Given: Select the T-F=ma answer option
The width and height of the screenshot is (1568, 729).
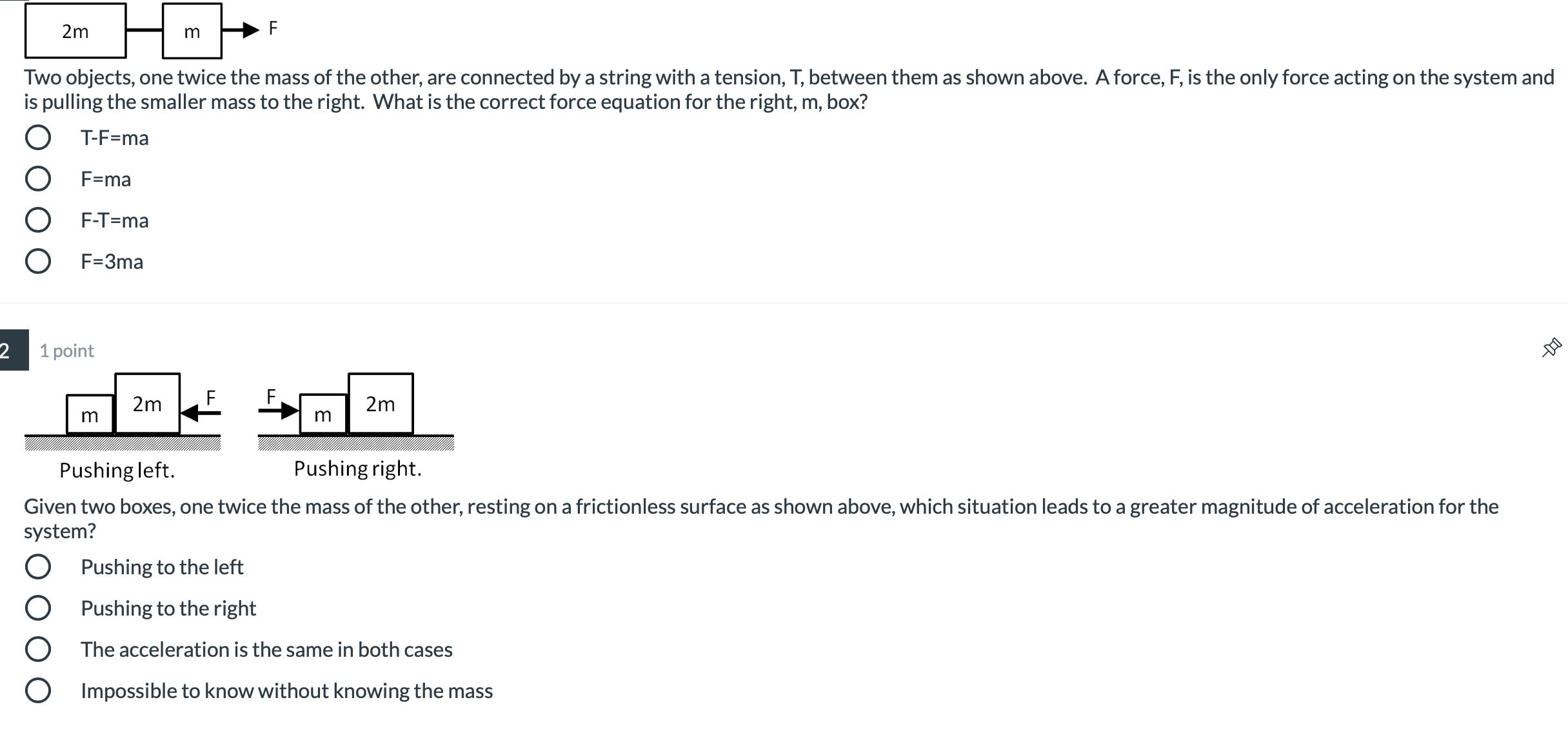Looking at the screenshot, I should (x=40, y=137).
